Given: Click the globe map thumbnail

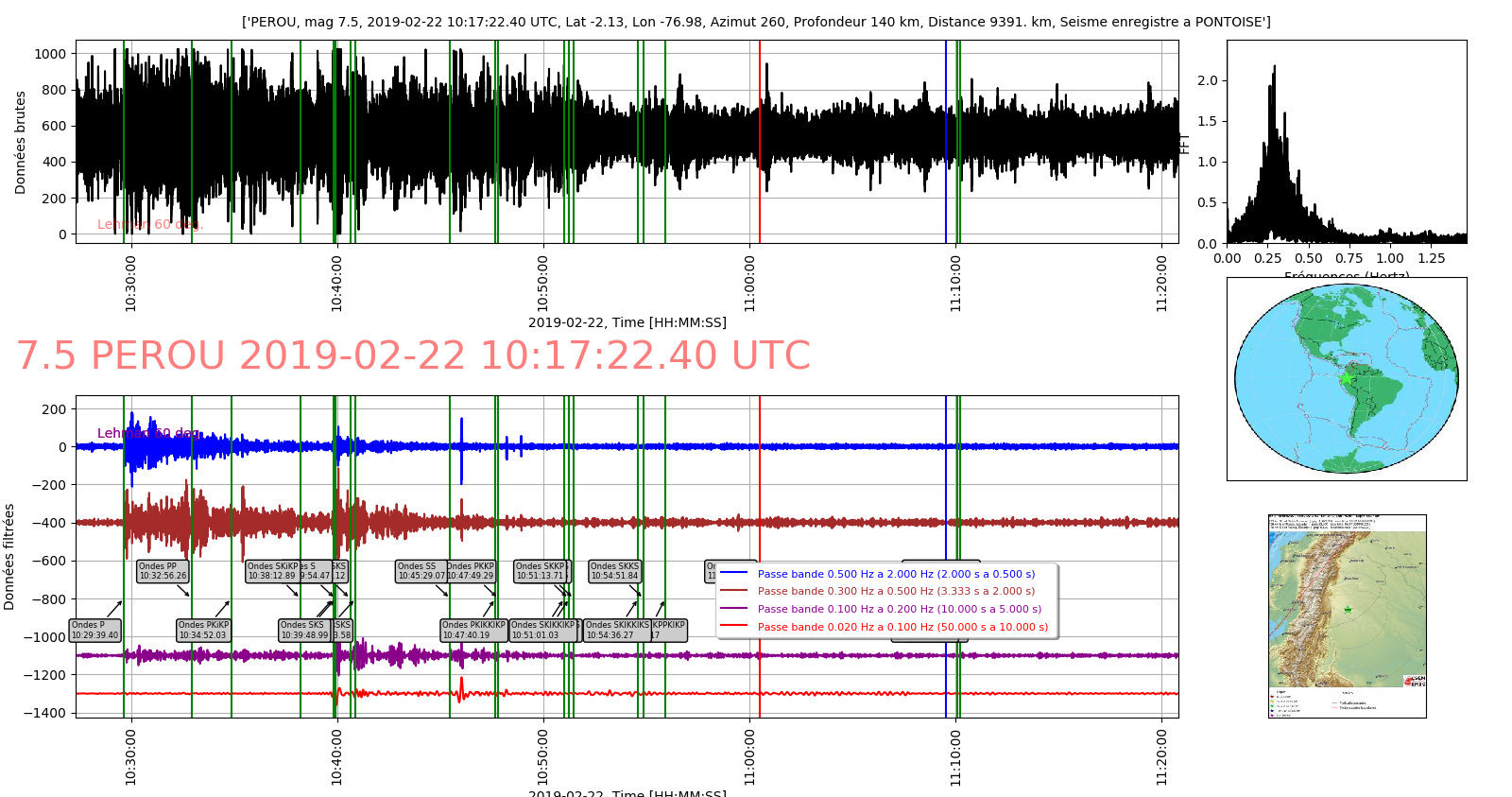Looking at the screenshot, I should (x=1347, y=379).
